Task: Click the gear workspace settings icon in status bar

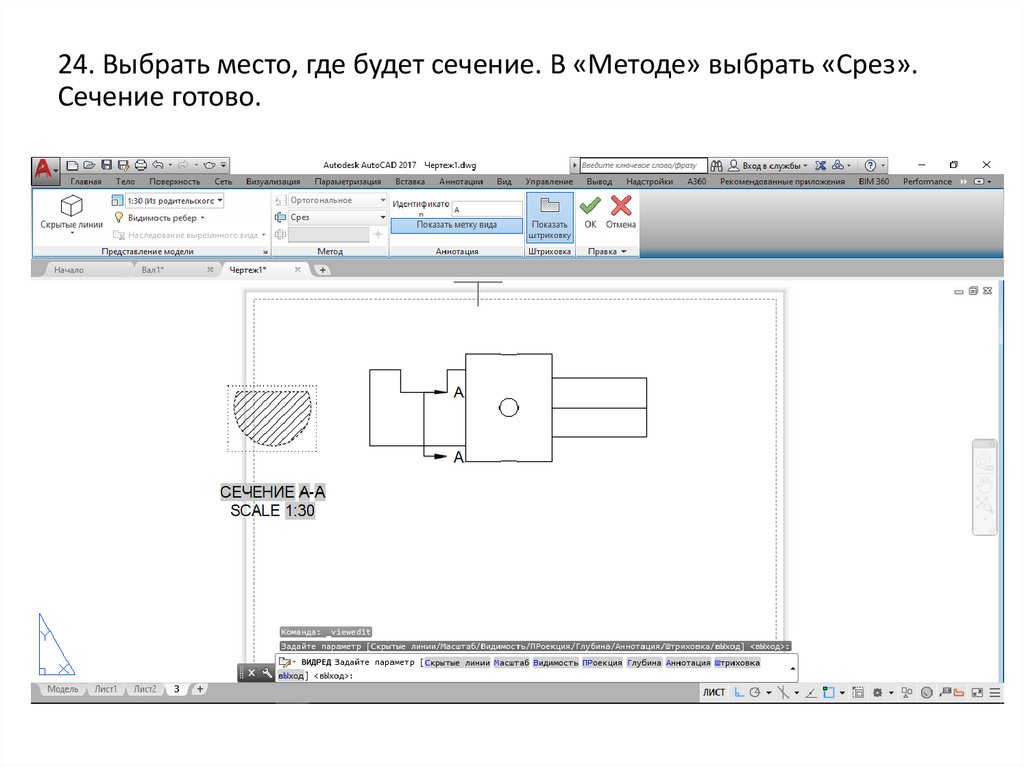Action: (x=877, y=693)
